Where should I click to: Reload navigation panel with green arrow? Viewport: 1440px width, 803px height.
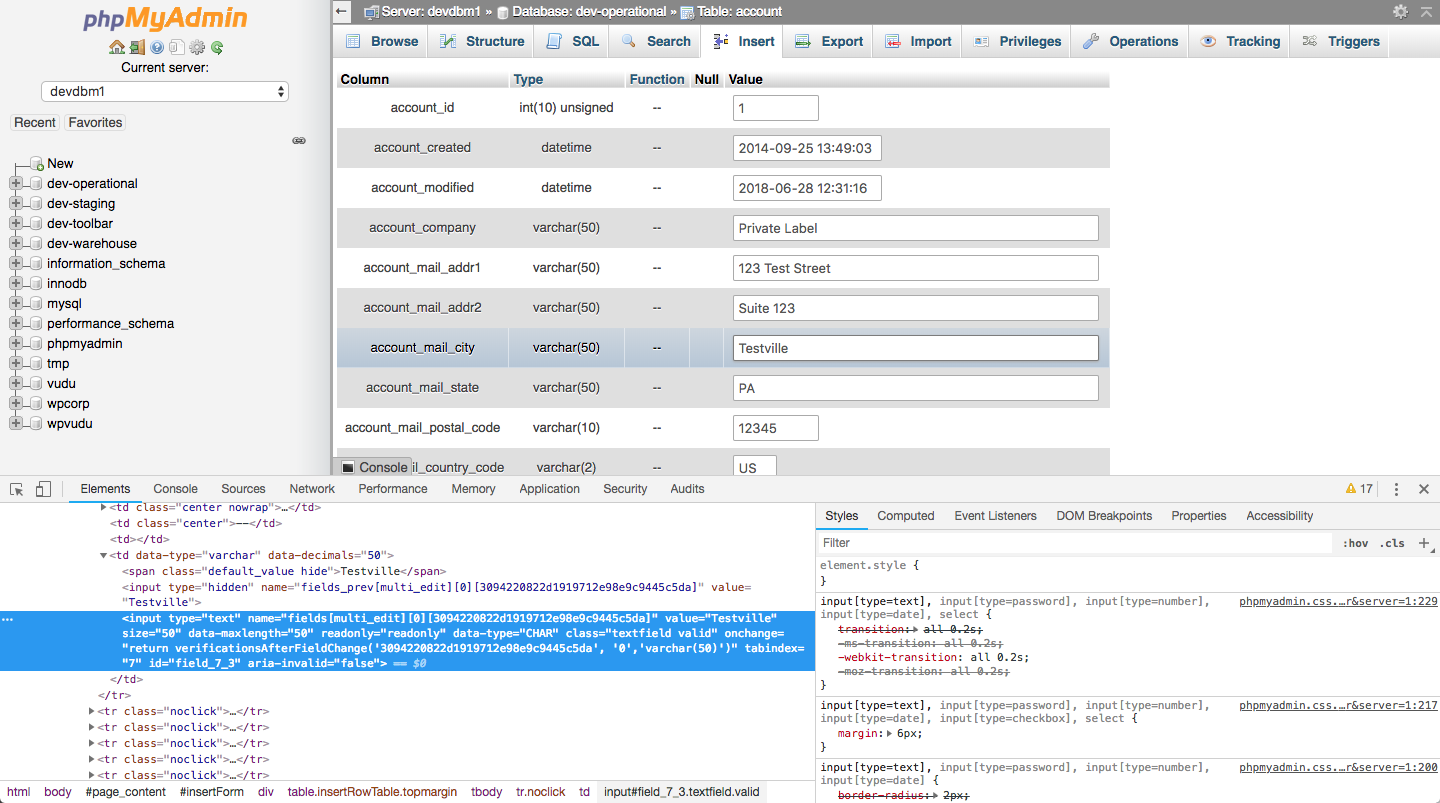click(217, 47)
